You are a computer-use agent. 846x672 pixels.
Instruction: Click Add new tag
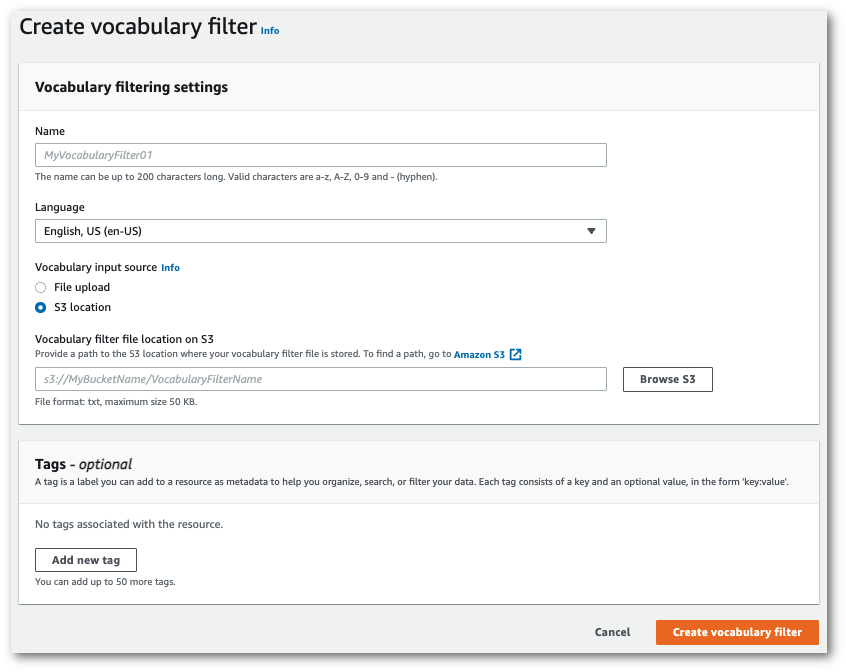tap(85, 560)
